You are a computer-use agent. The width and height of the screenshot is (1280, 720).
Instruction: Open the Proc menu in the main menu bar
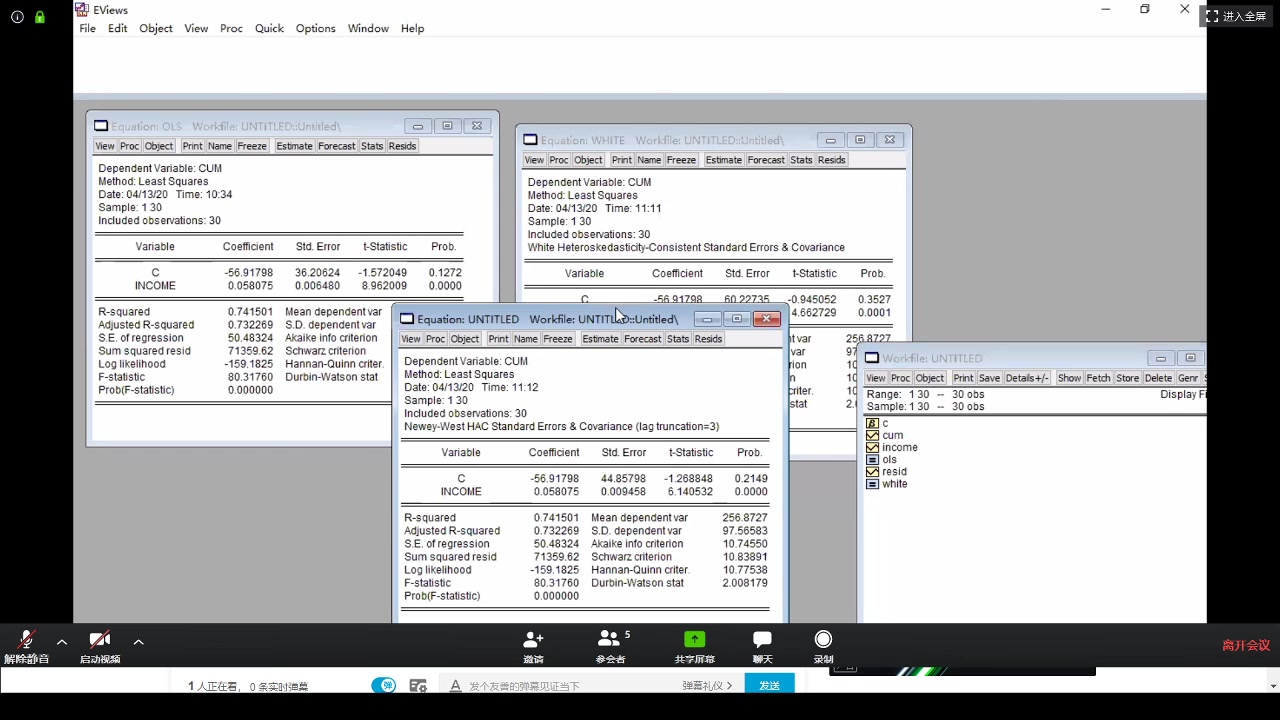click(231, 28)
